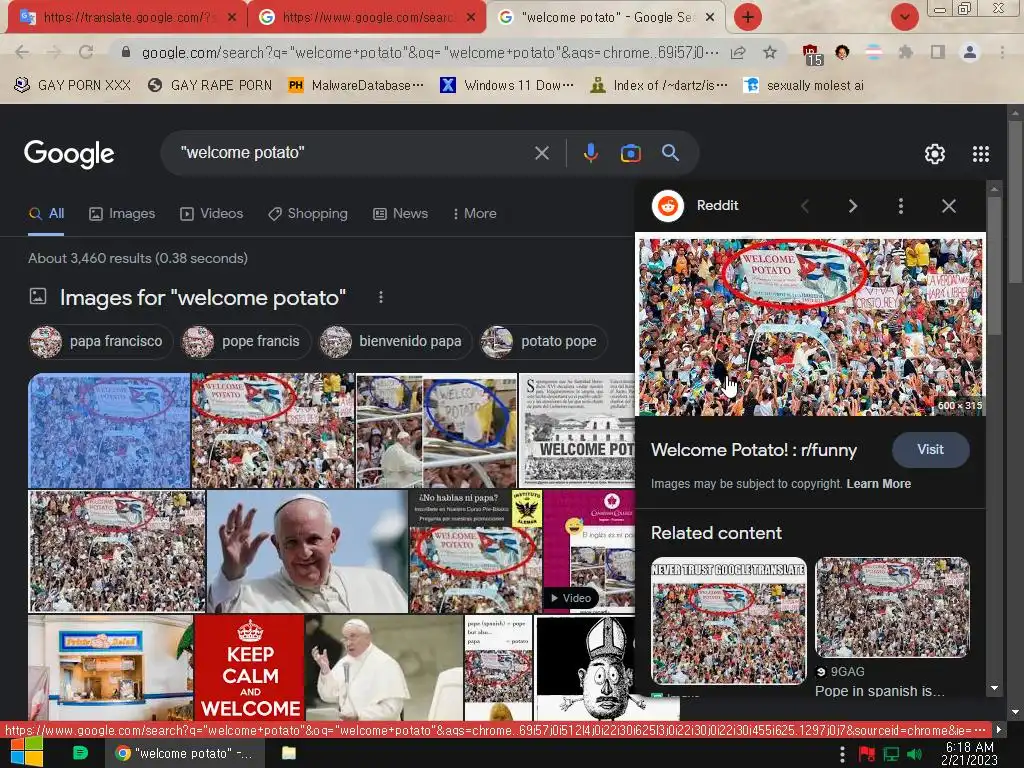1024x768 pixels.
Task: Open Google search settings gear
Action: pyautogui.click(x=935, y=154)
